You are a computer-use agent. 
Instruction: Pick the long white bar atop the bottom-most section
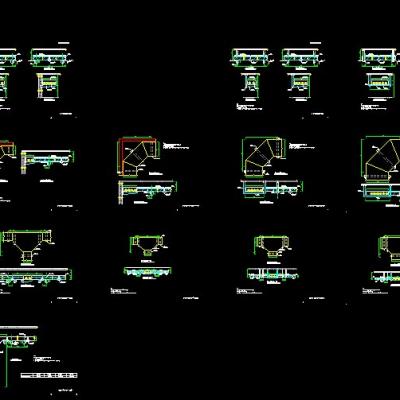19,327
